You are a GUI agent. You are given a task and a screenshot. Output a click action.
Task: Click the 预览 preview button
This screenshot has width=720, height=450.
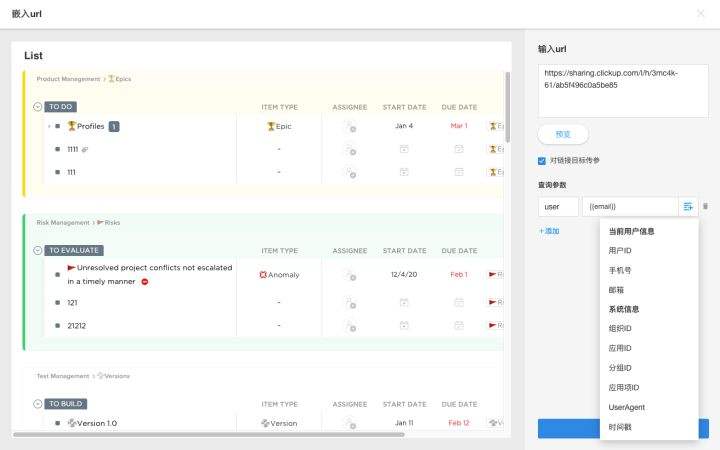click(563, 134)
